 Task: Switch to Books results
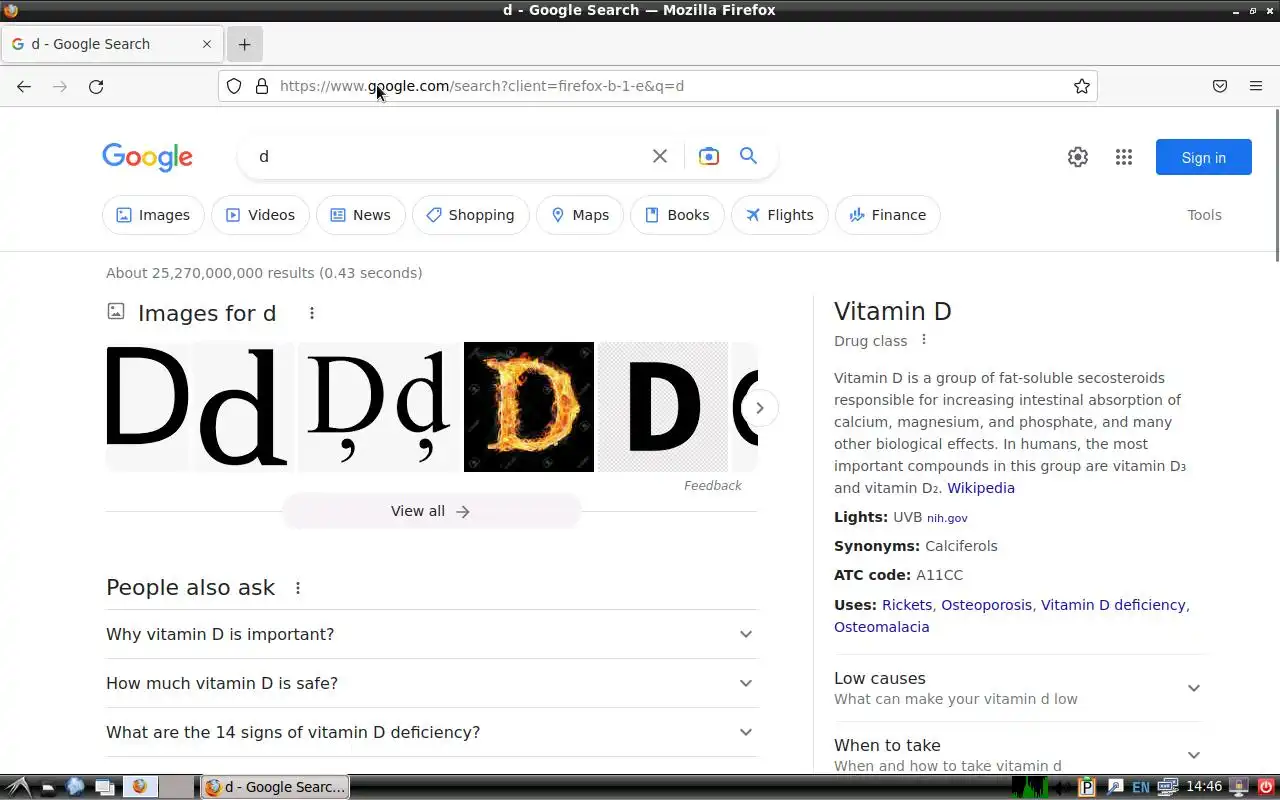[x=677, y=215]
